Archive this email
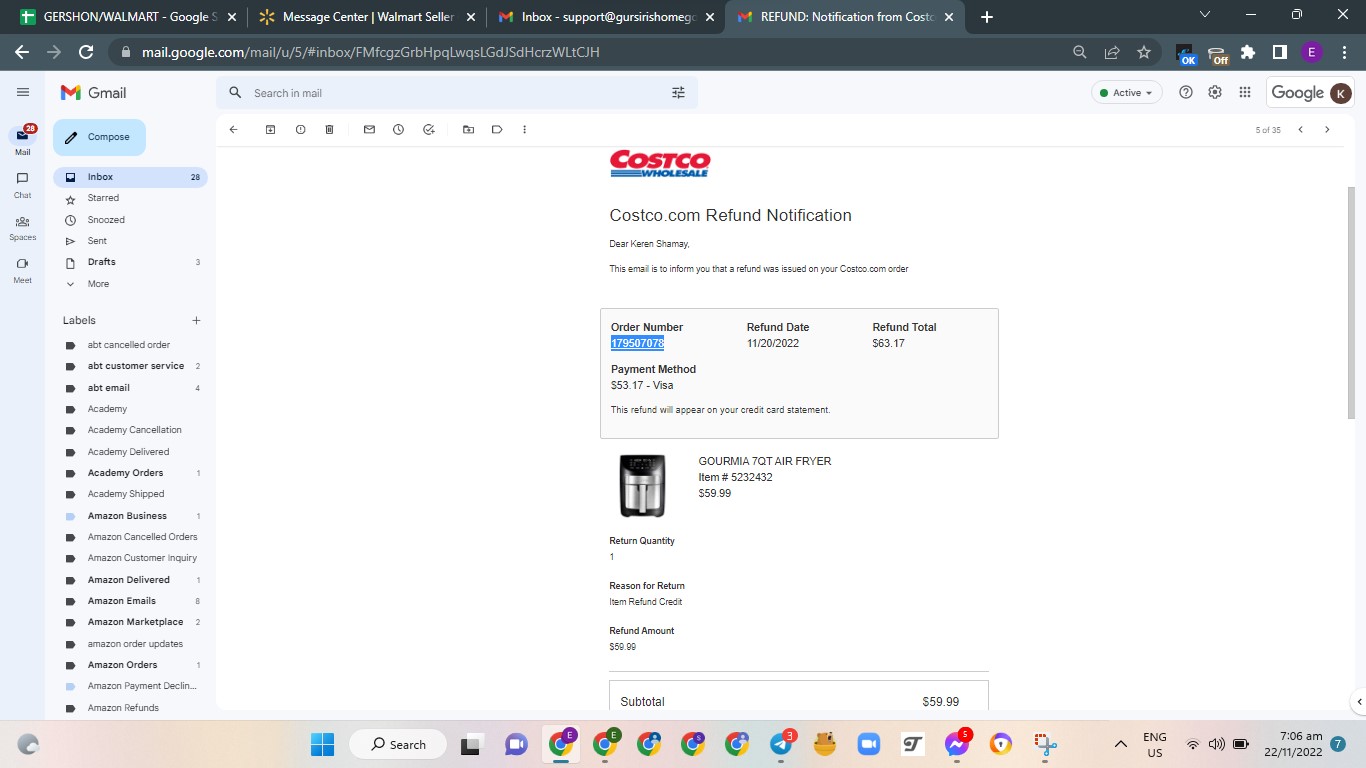Image resolution: width=1366 pixels, height=768 pixels. click(x=270, y=129)
